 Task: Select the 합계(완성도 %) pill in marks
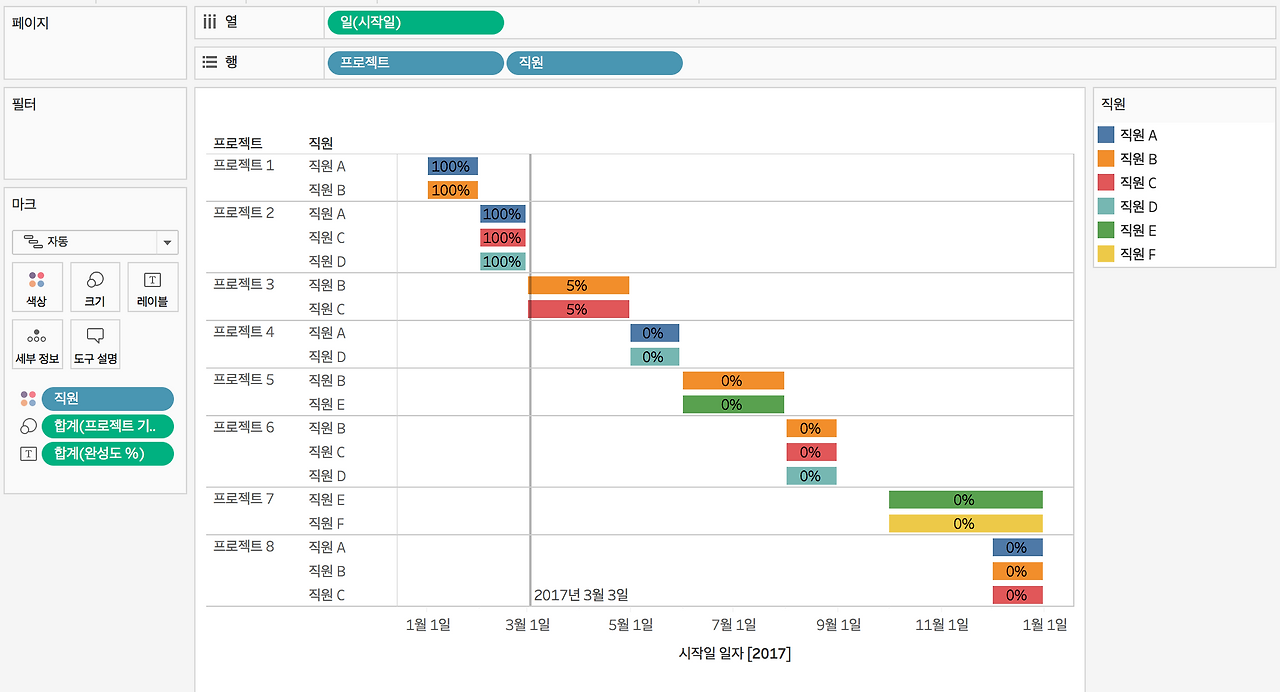[107, 454]
